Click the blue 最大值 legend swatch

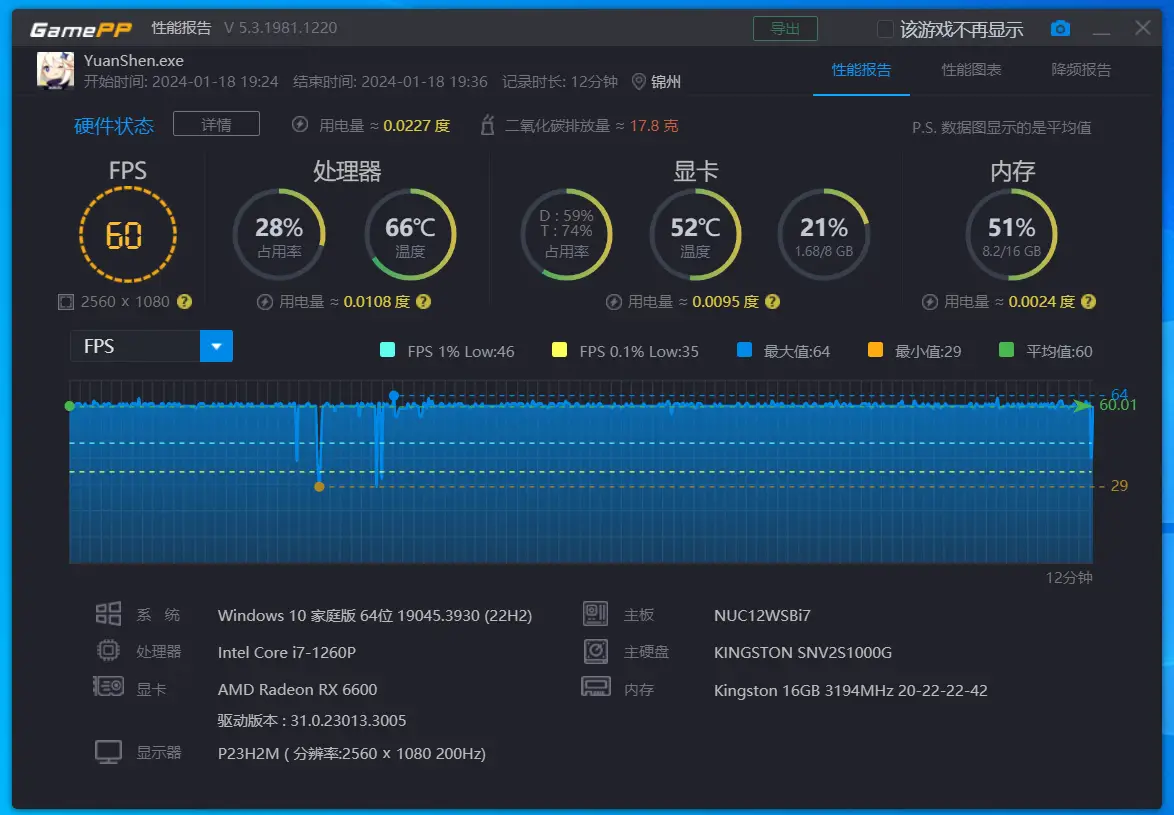pyautogui.click(x=744, y=349)
